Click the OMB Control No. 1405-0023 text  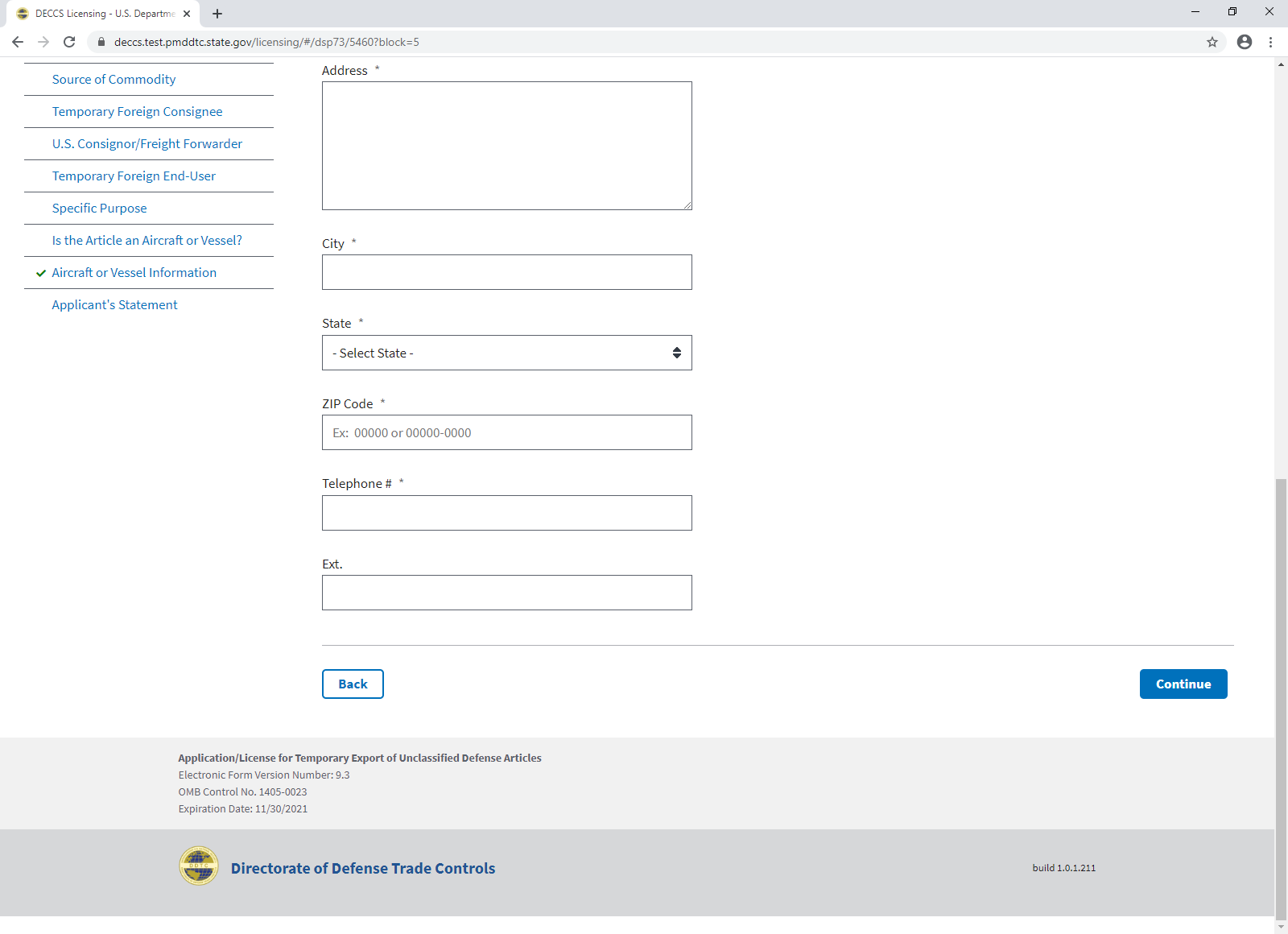242,792
